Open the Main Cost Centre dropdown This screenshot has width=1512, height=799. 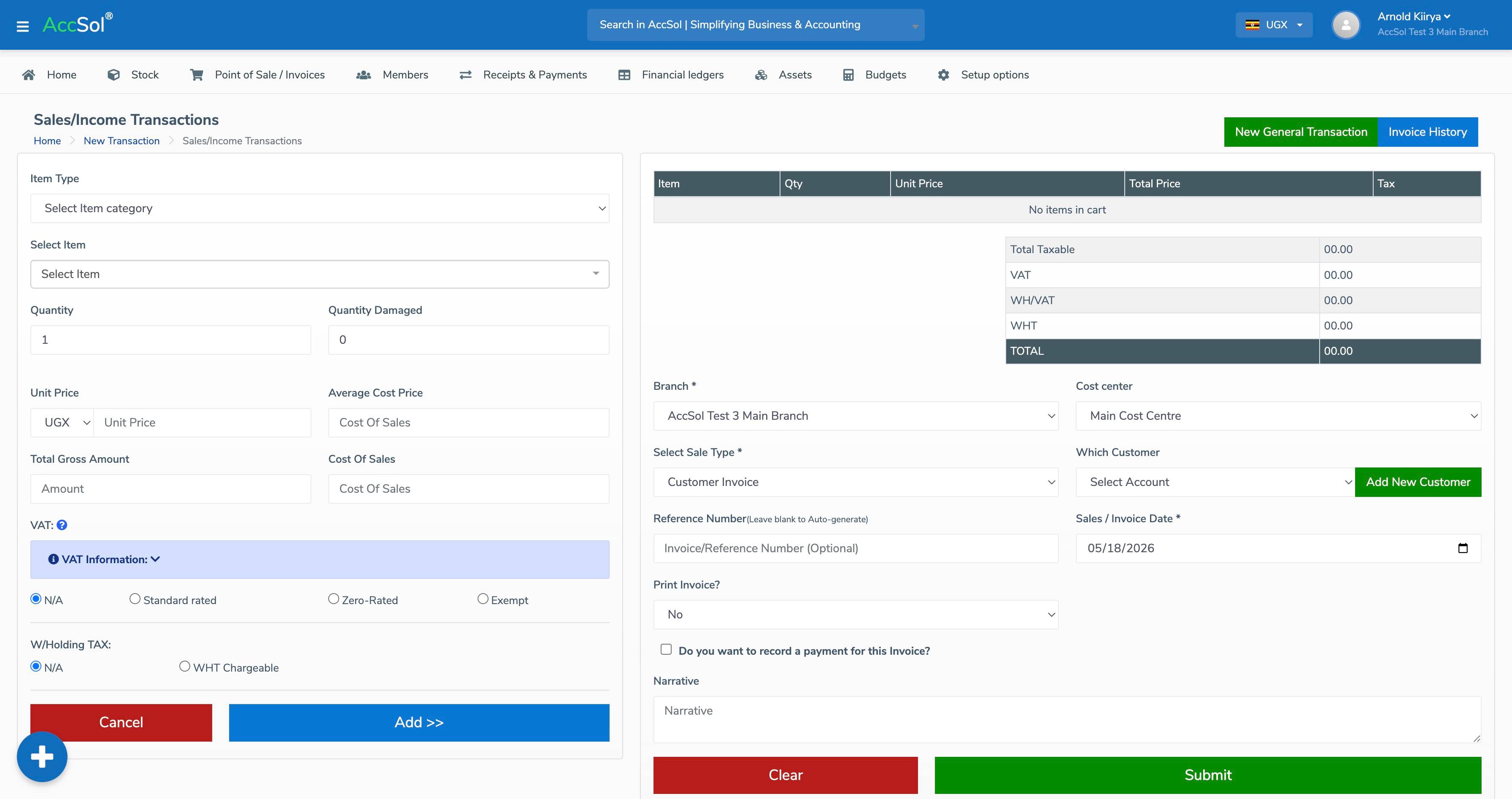1278,416
